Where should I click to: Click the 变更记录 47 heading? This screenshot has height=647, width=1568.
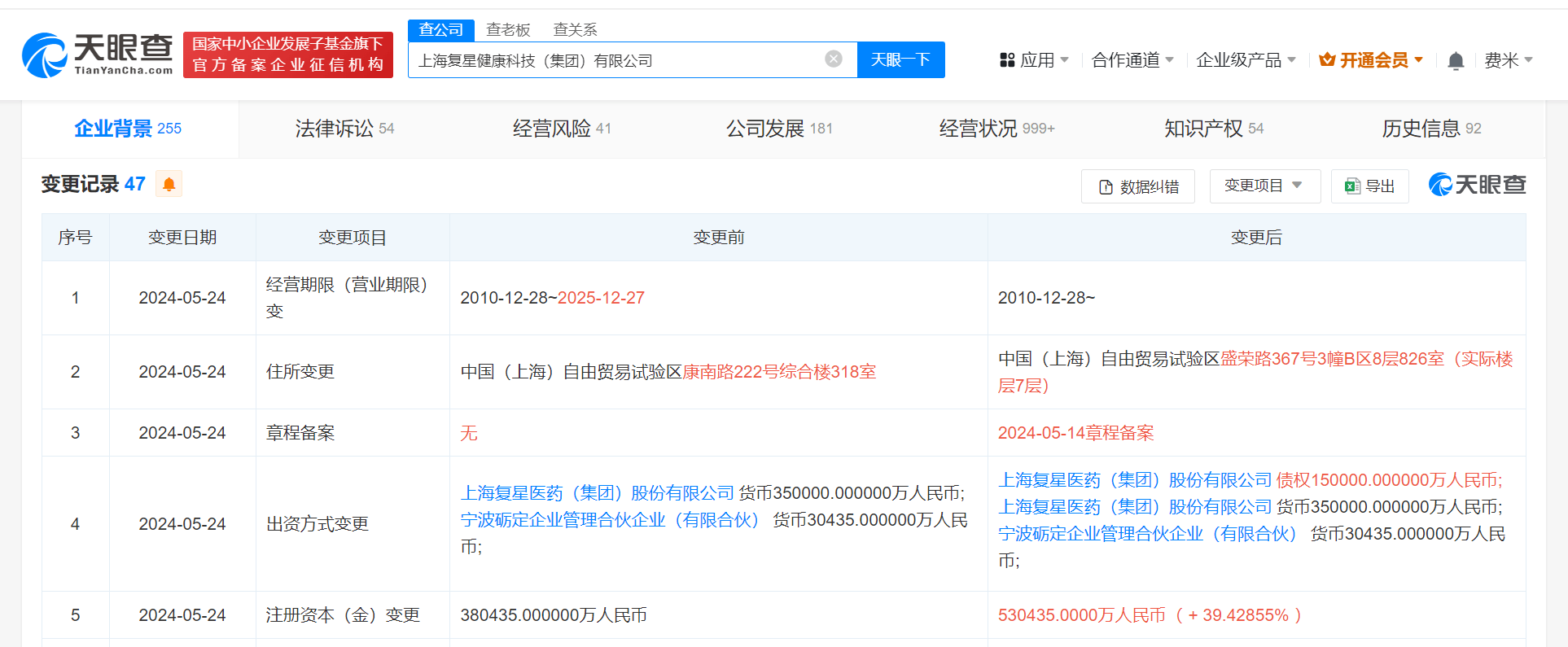coord(93,184)
